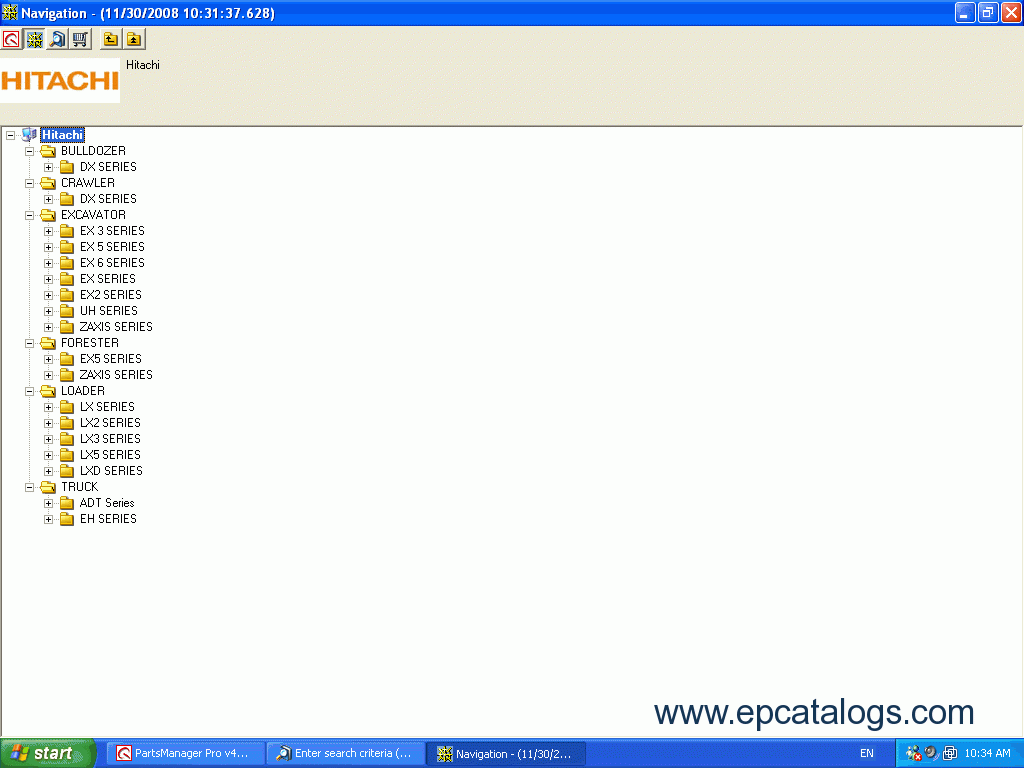This screenshot has height=768, width=1024.
Task: Expand the LX2 SERIES node
Action: [x=48, y=423]
